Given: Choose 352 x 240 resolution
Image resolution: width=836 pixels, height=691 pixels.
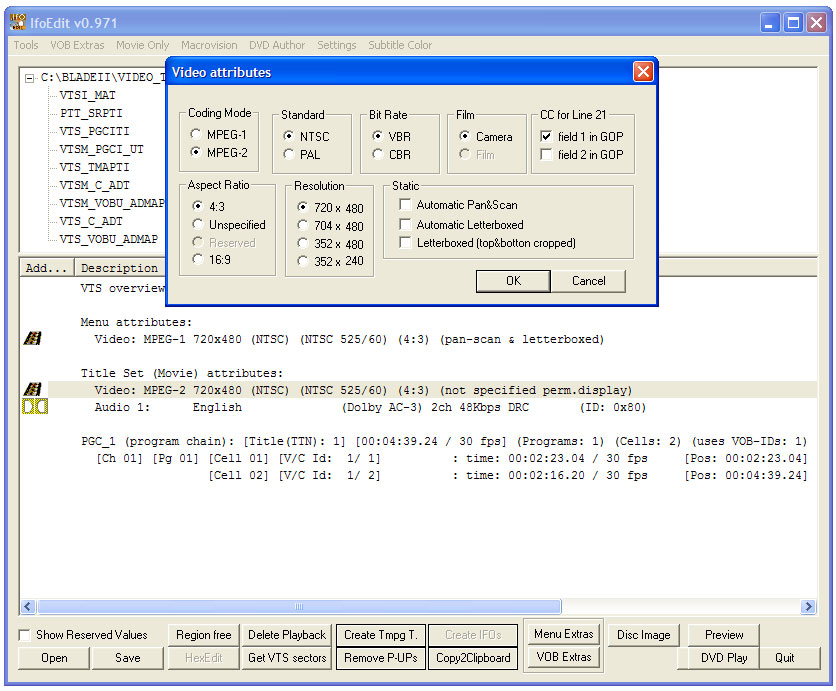Looking at the screenshot, I should (303, 261).
